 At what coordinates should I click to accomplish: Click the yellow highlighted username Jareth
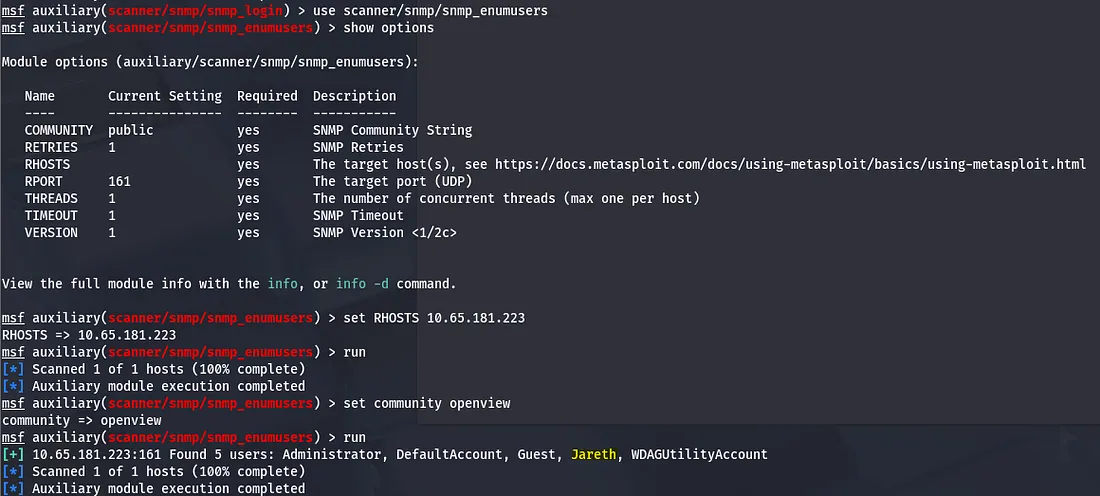tap(593, 454)
